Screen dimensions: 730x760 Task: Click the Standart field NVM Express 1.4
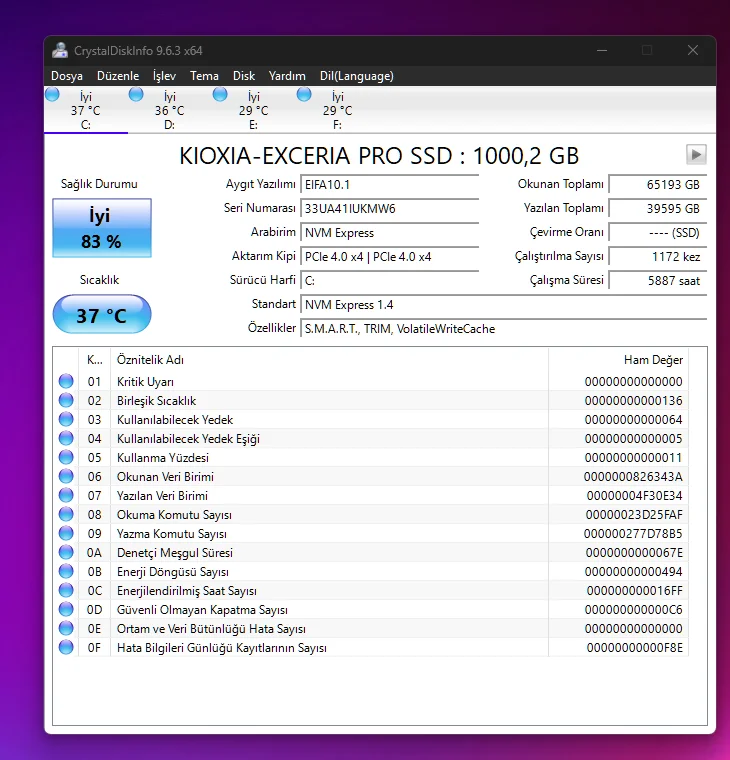(x=503, y=304)
